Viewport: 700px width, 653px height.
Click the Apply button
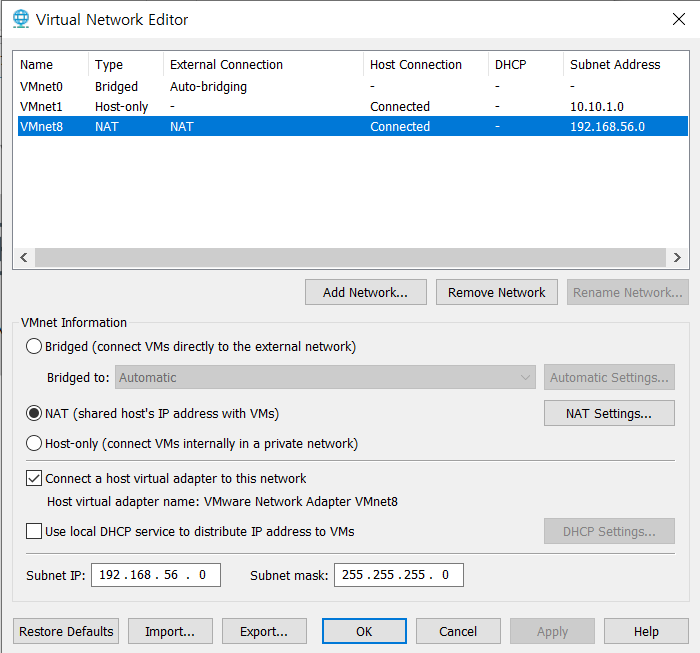552,631
